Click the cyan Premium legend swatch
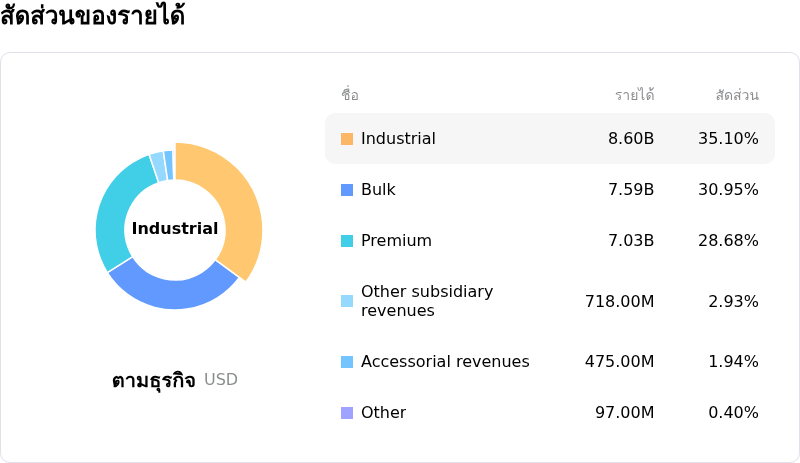Screen dimensions: 800x463 pyautogui.click(x=347, y=241)
